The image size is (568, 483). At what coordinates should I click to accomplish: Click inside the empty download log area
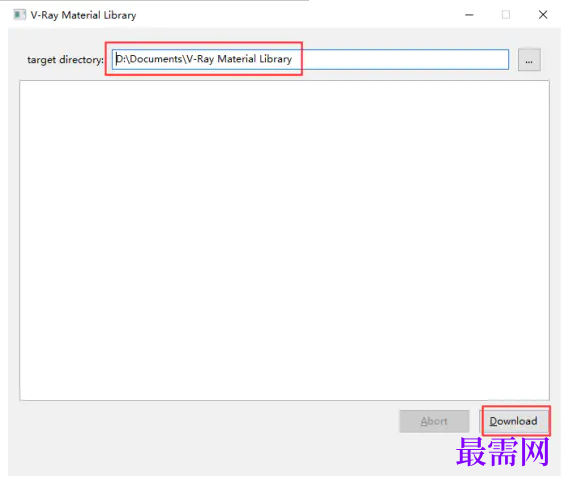coord(284,240)
